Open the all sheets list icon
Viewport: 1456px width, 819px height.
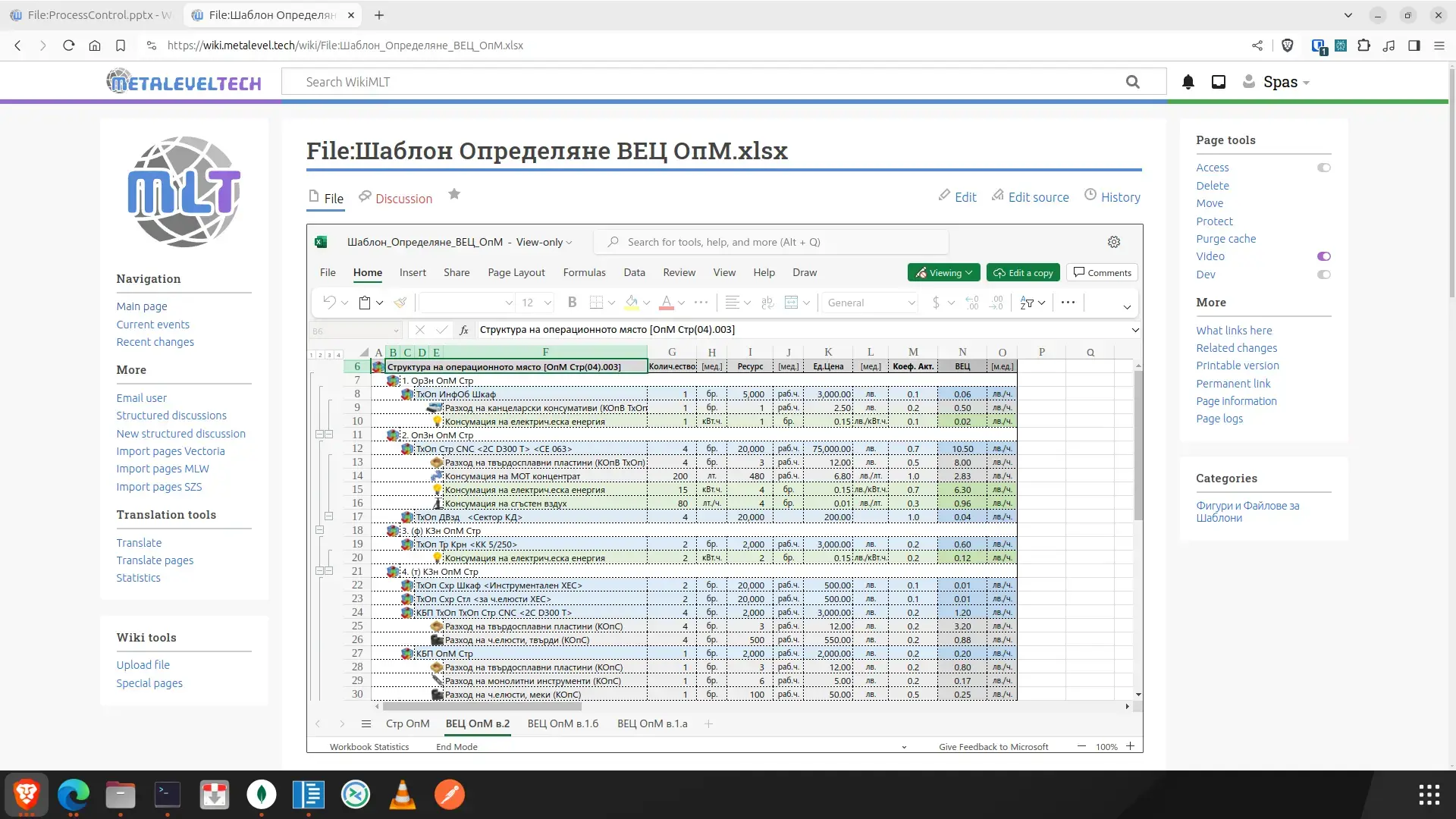pyautogui.click(x=366, y=723)
